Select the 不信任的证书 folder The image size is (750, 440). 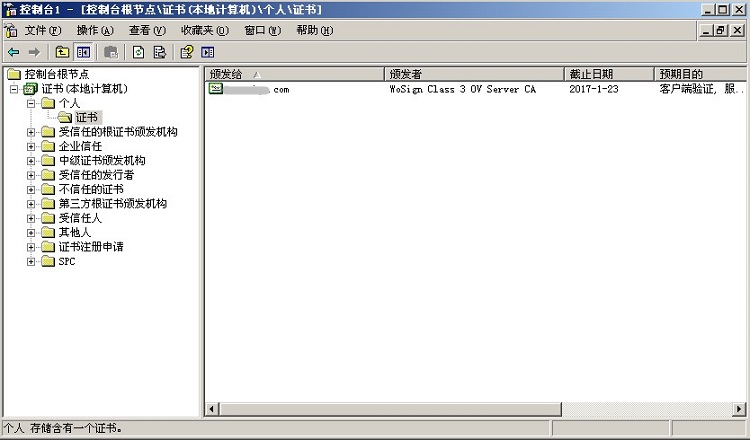click(91, 189)
